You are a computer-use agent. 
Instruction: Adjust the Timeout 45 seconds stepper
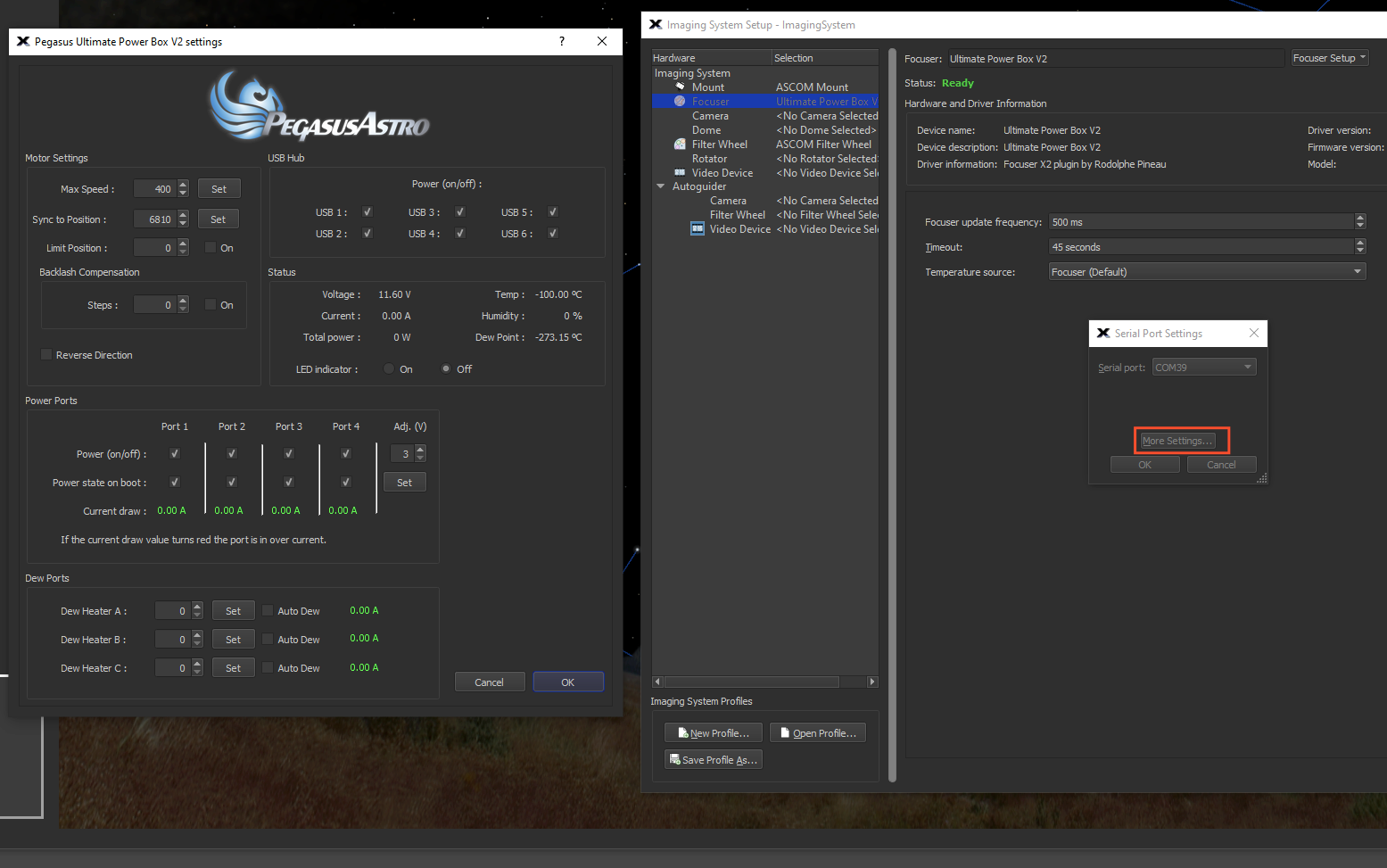pyautogui.click(x=1360, y=246)
